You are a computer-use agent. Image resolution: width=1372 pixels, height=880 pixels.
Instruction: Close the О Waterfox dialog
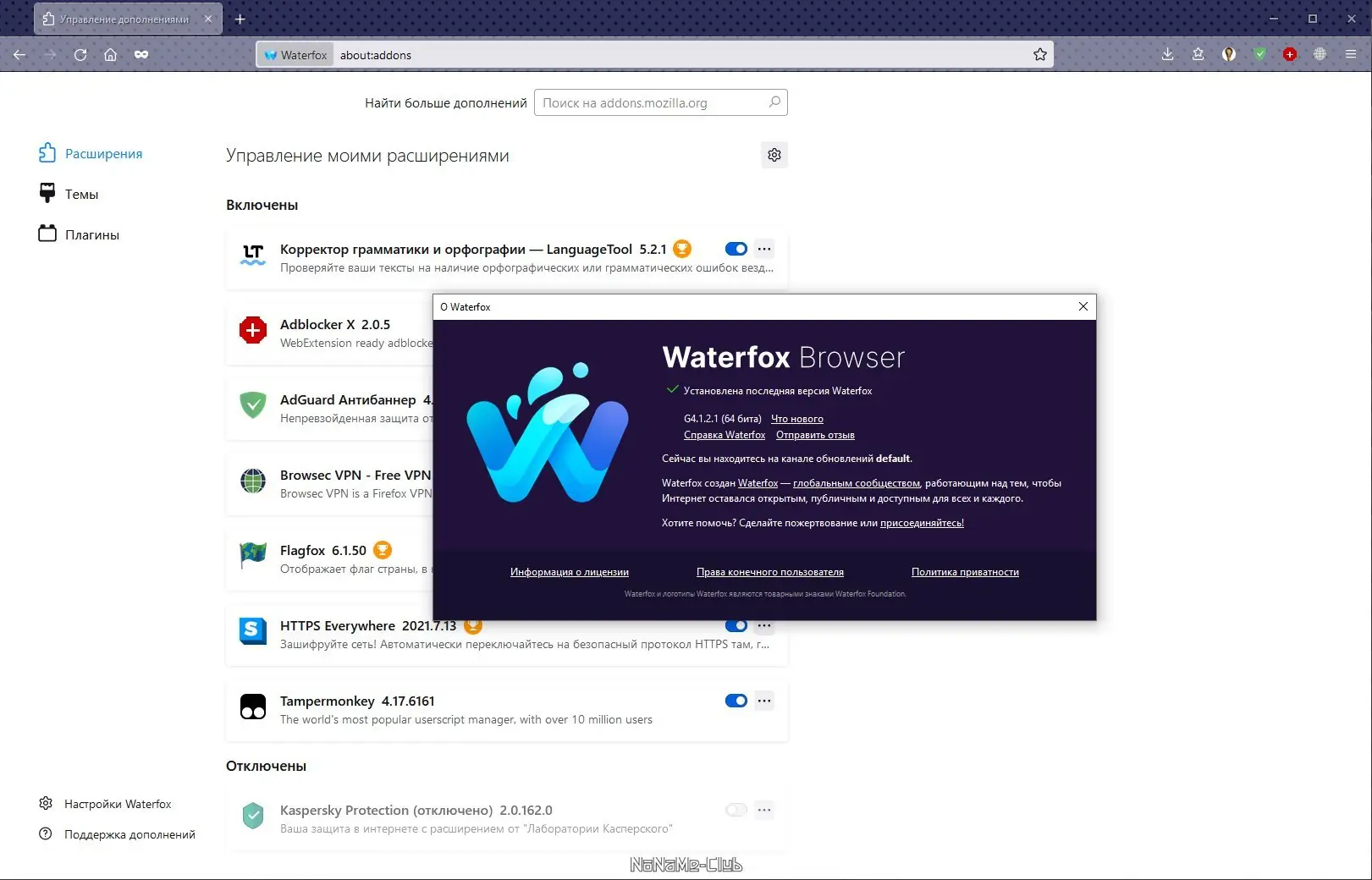[1083, 306]
